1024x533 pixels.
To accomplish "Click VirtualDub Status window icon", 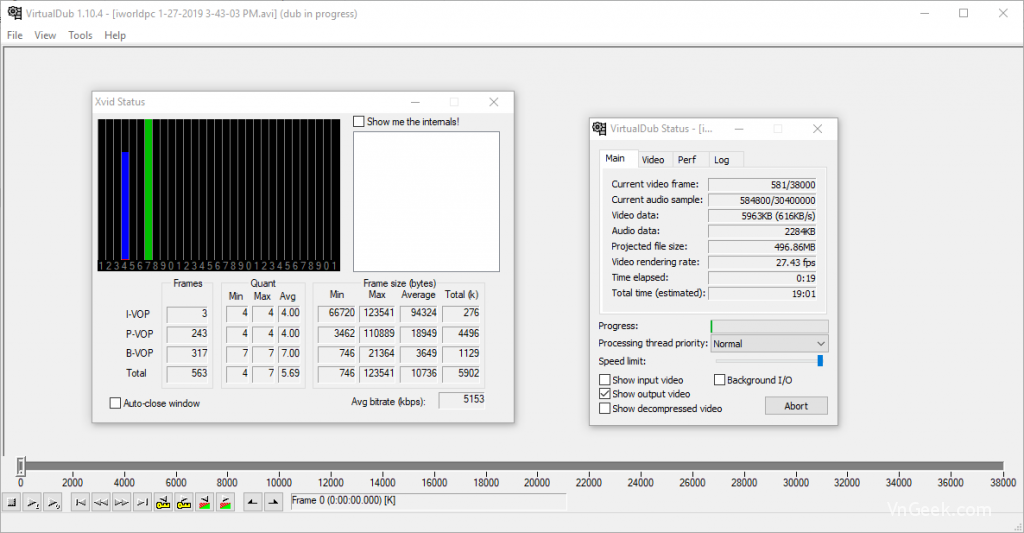I will coord(599,128).
